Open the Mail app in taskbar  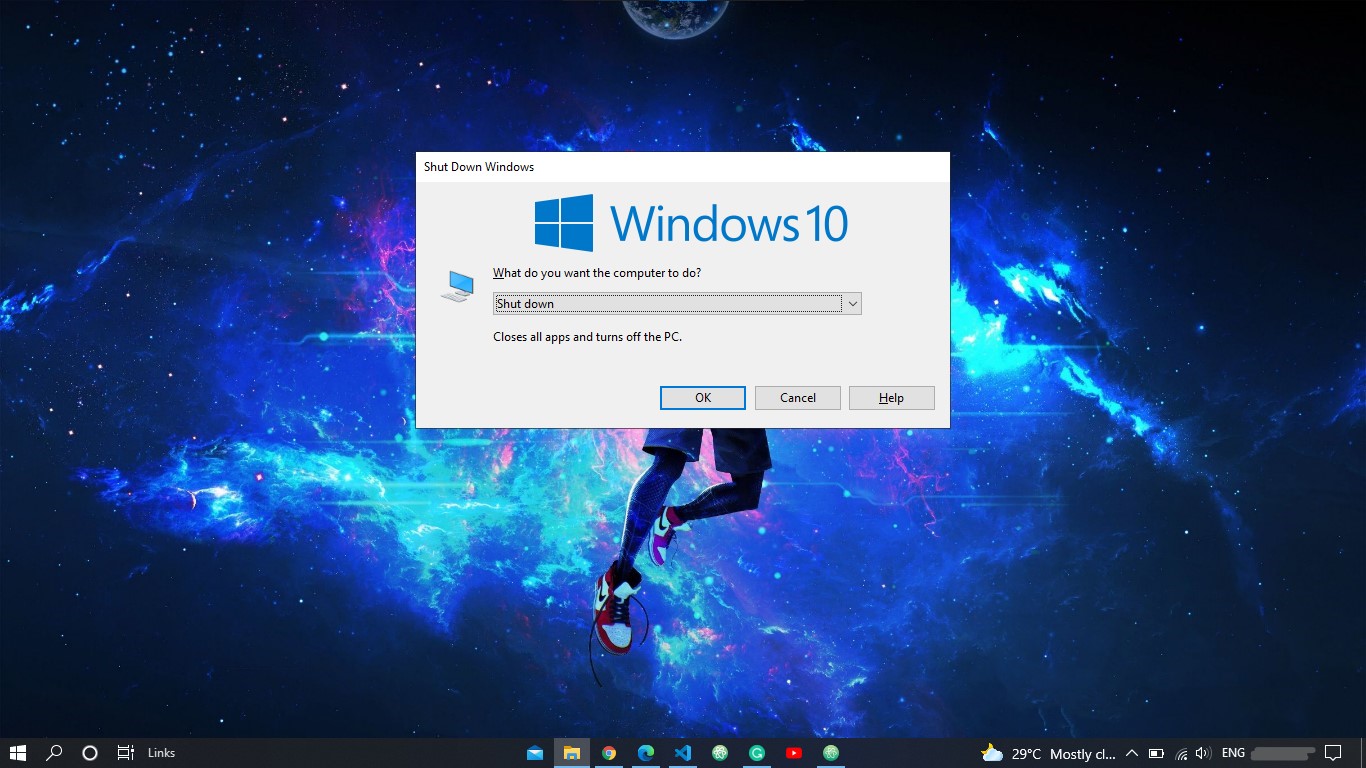pos(535,753)
